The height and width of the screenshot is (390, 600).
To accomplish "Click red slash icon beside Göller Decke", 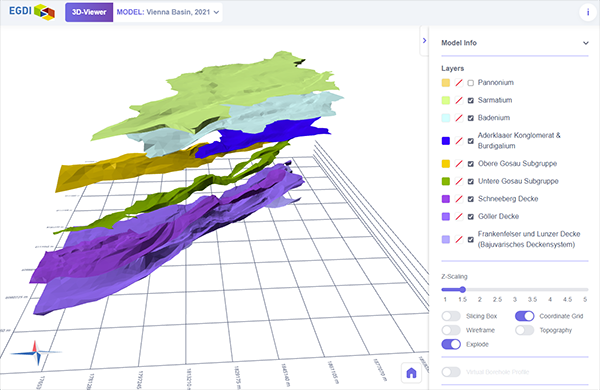I will [458, 217].
